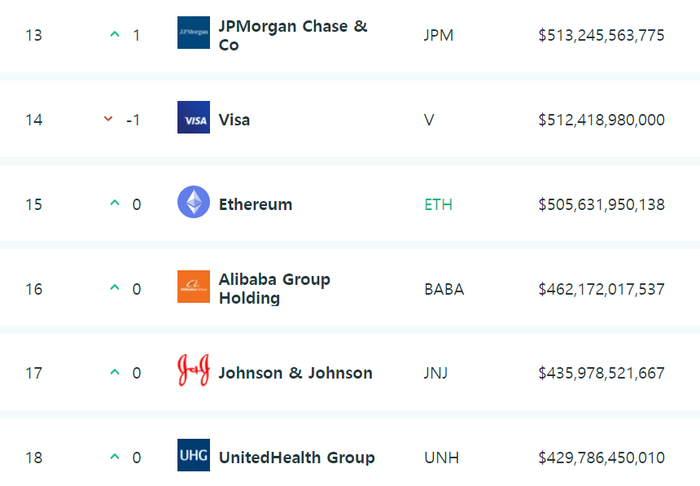
Task: Click the UHG UnitedHealth logo
Action: 193,455
